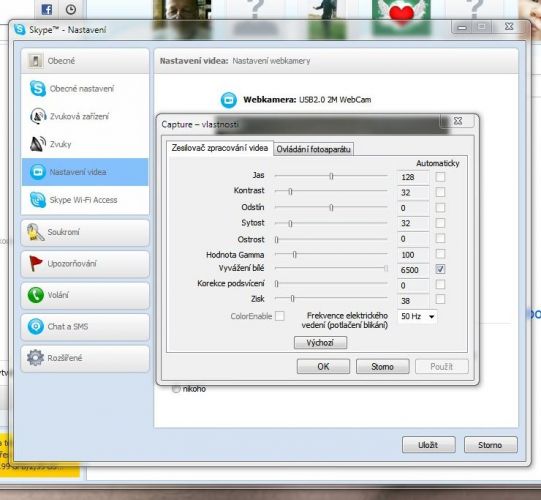Enable automatic Sytost checkbox
Image resolution: width=541 pixels, height=500 pixels.
tap(440, 223)
